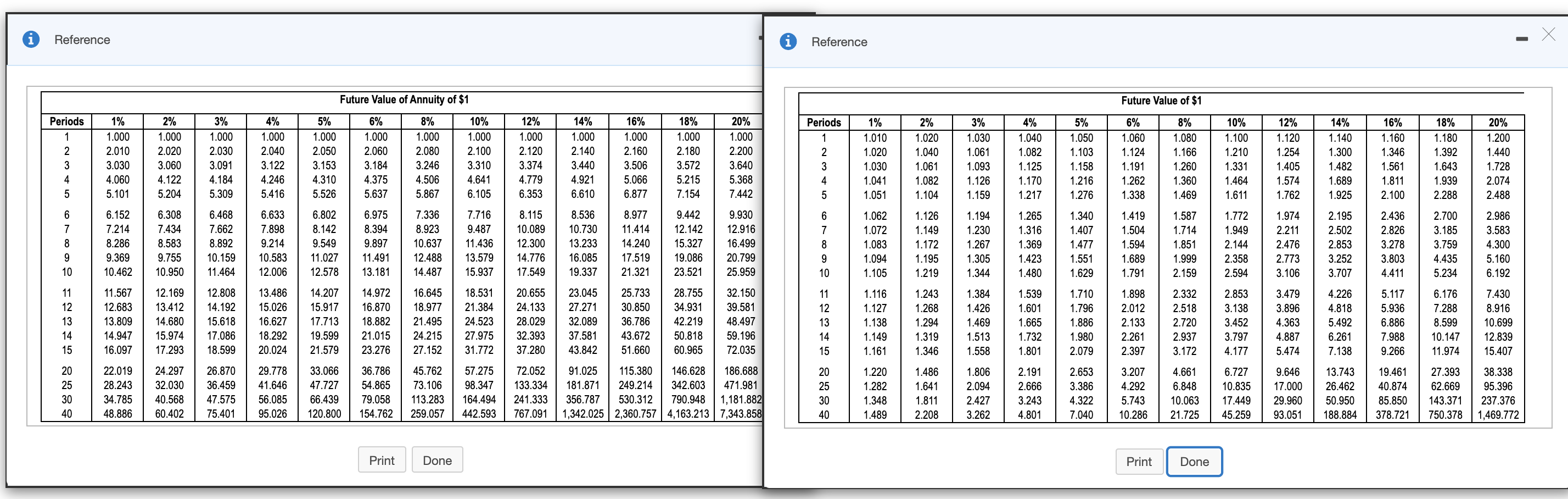Click the Reference label on the right dialog
This screenshot has height=499, width=1568.
[x=839, y=41]
